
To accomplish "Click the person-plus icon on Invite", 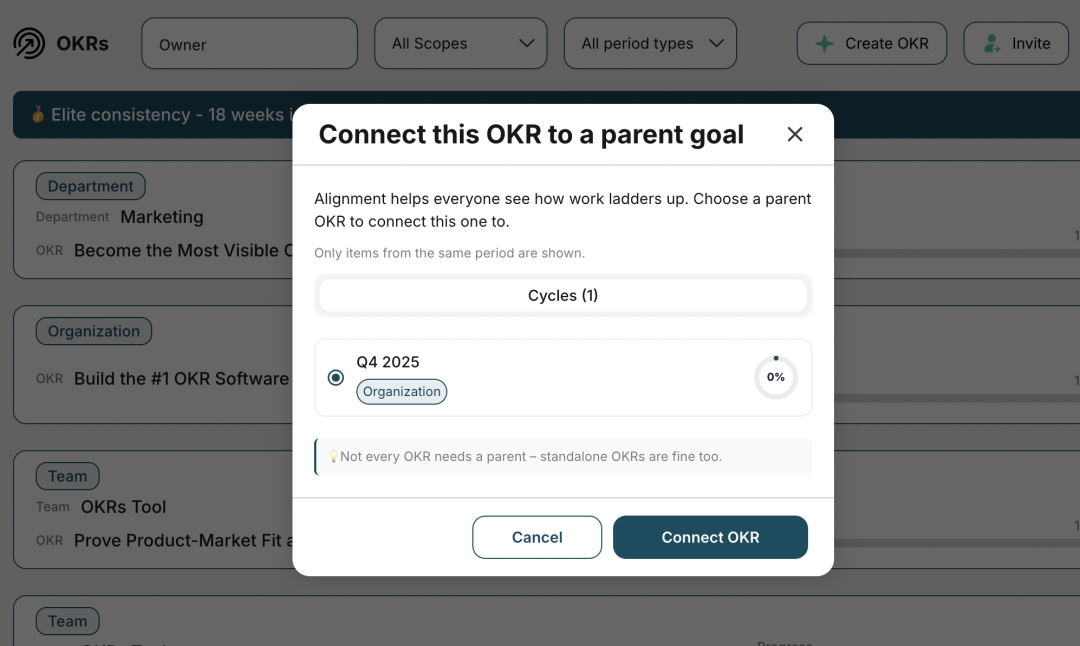I will (x=992, y=43).
